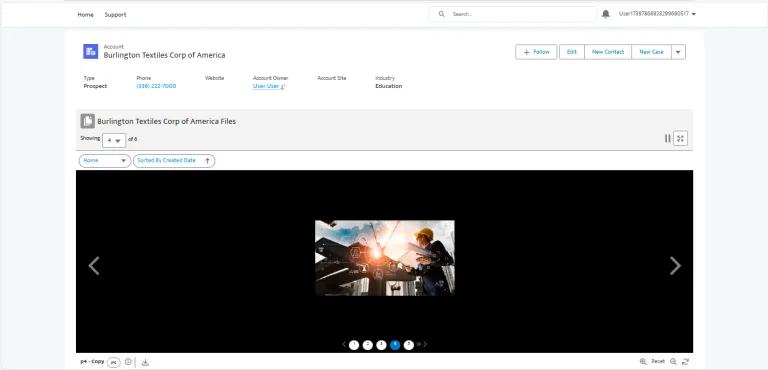
Task: Click the change-owner icon next to User User
Action: (283, 87)
